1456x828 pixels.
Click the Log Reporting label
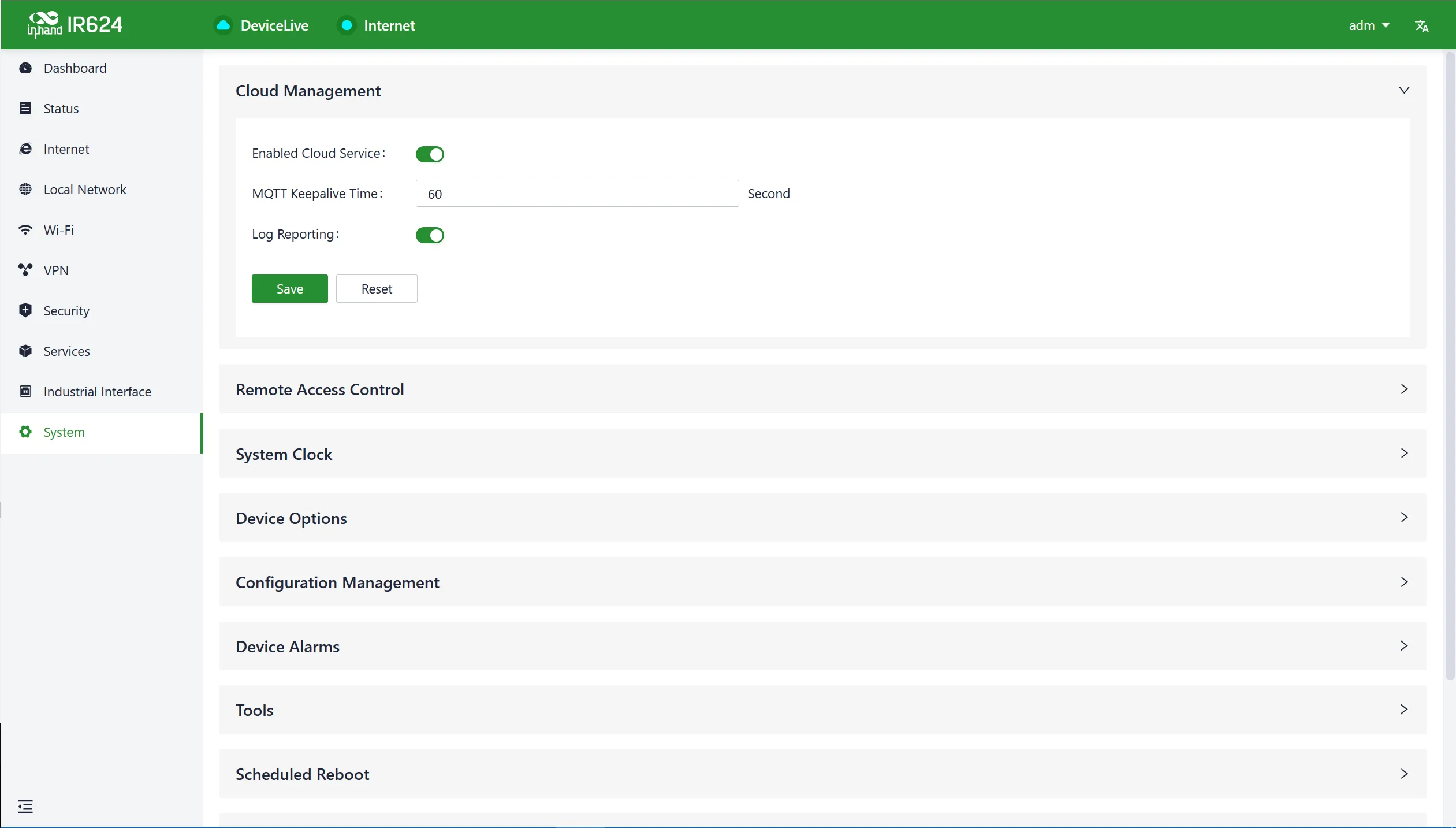coord(295,234)
